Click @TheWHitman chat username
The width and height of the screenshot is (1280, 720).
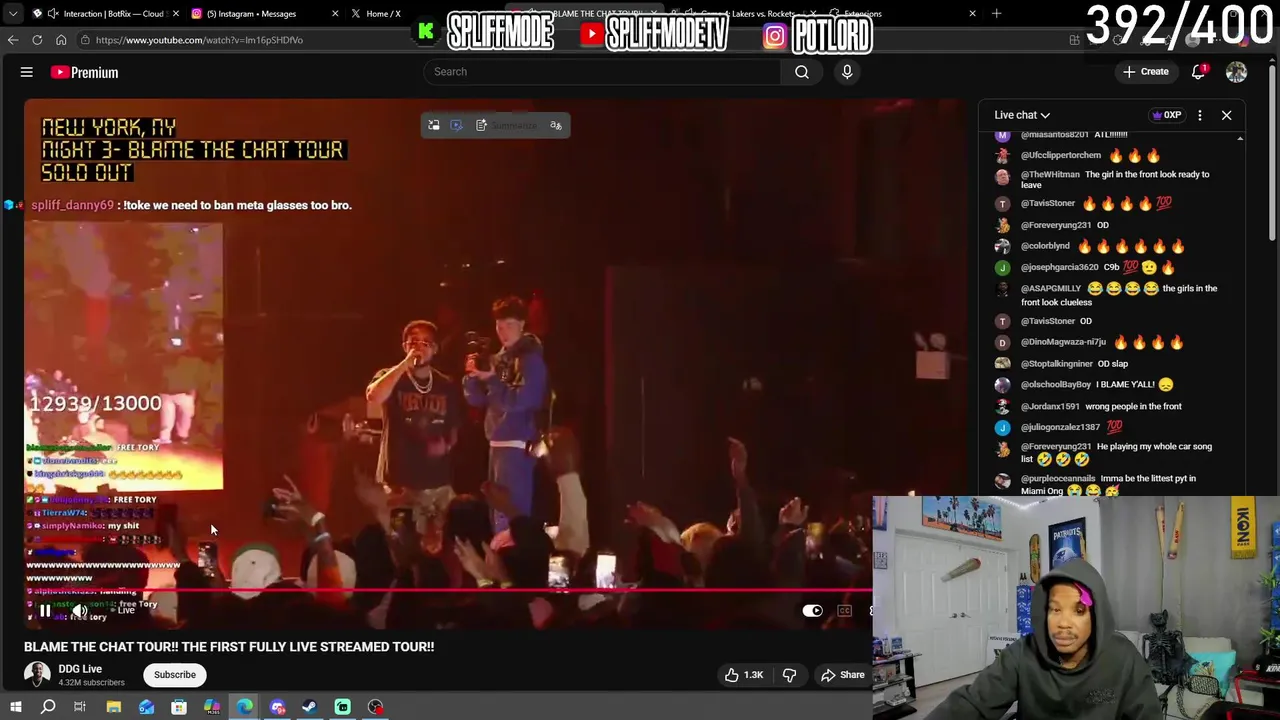pyautogui.click(x=1050, y=174)
